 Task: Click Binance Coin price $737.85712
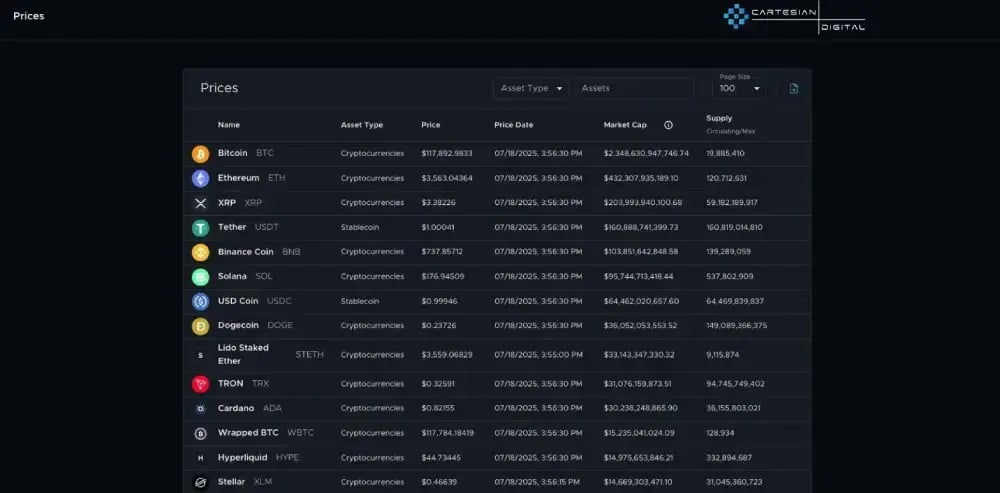click(x=442, y=252)
